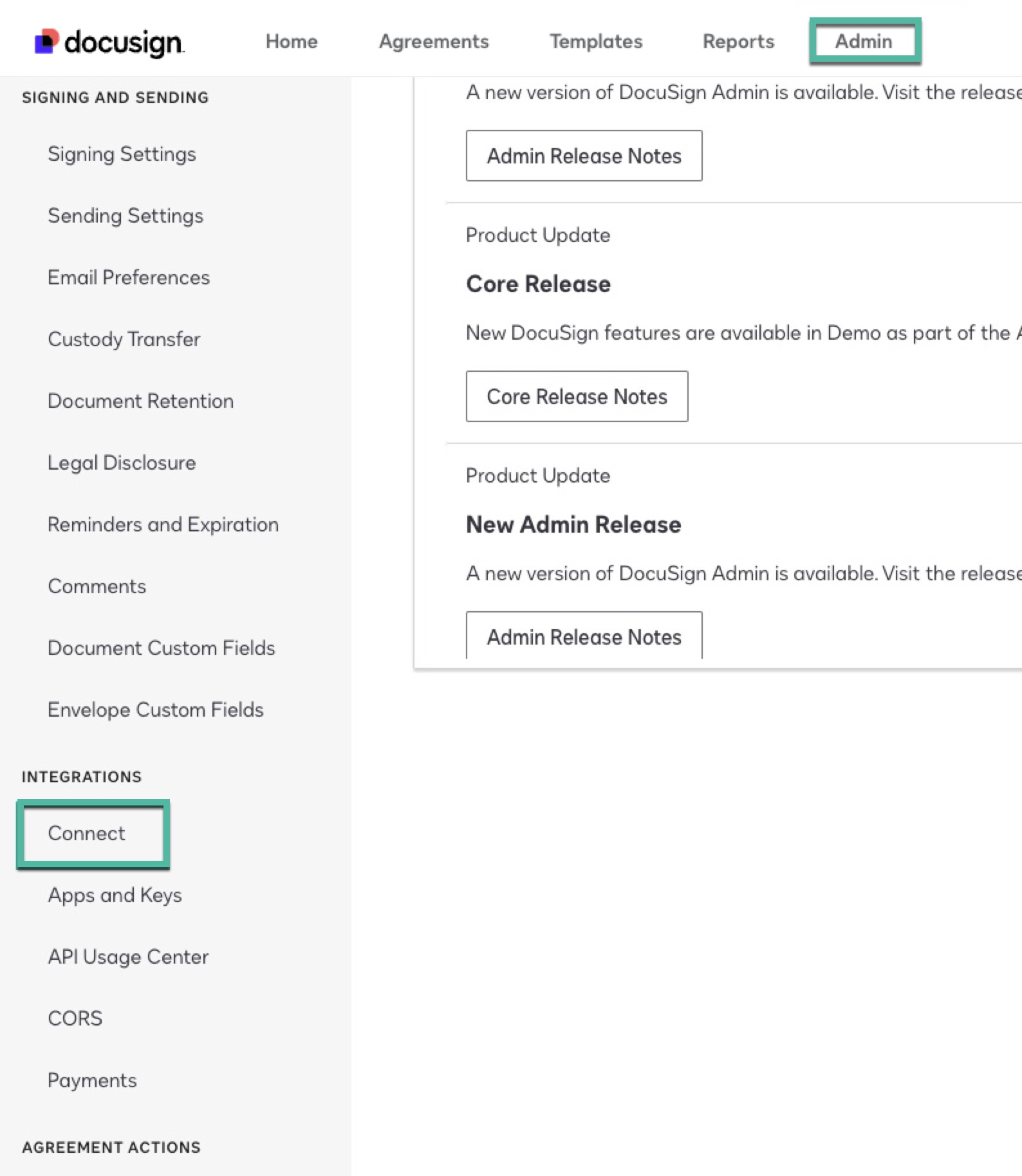Switch to the Templates tab
Screen dimensions: 1022x1176
(x=595, y=41)
